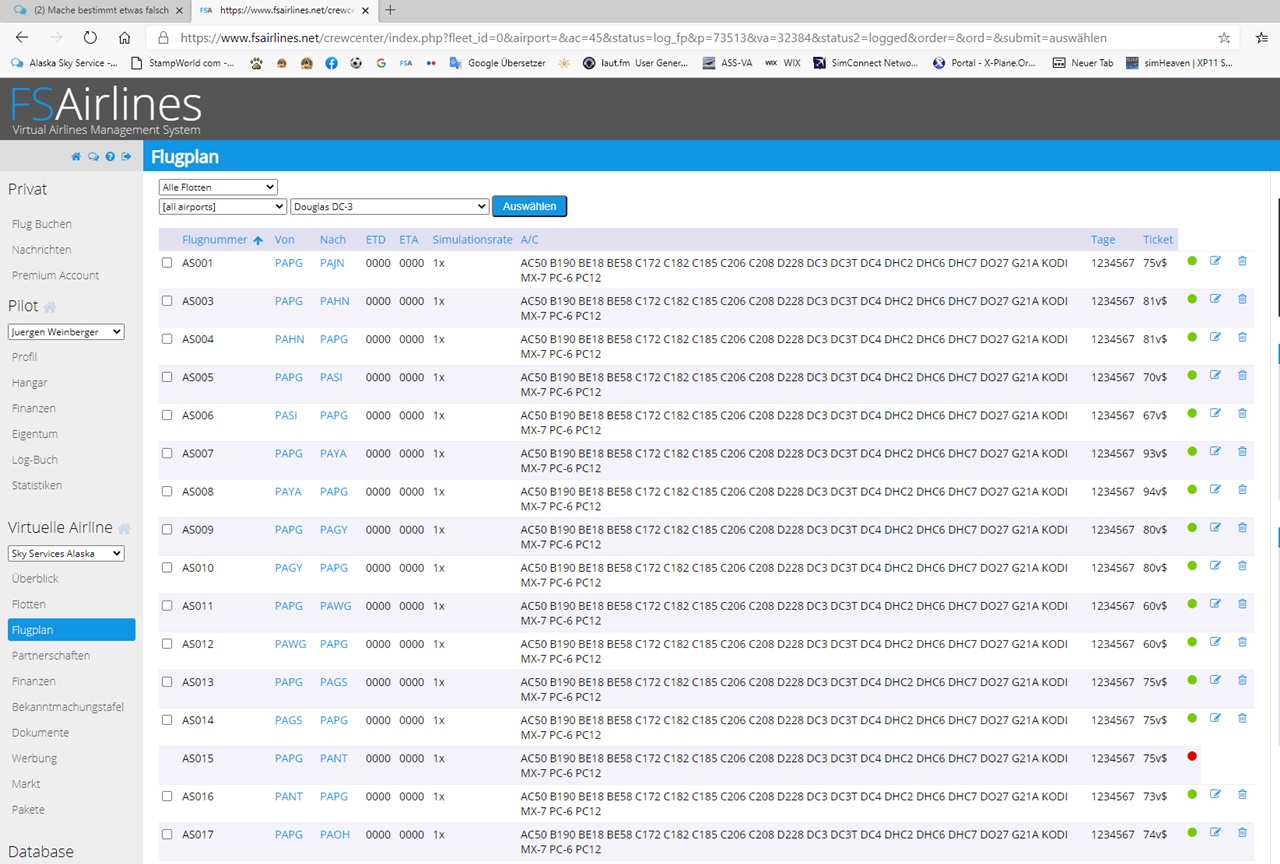Viewport: 1280px width, 864px height.
Task: Delete flight AS017 using the trash icon
Action: [x=1242, y=832]
